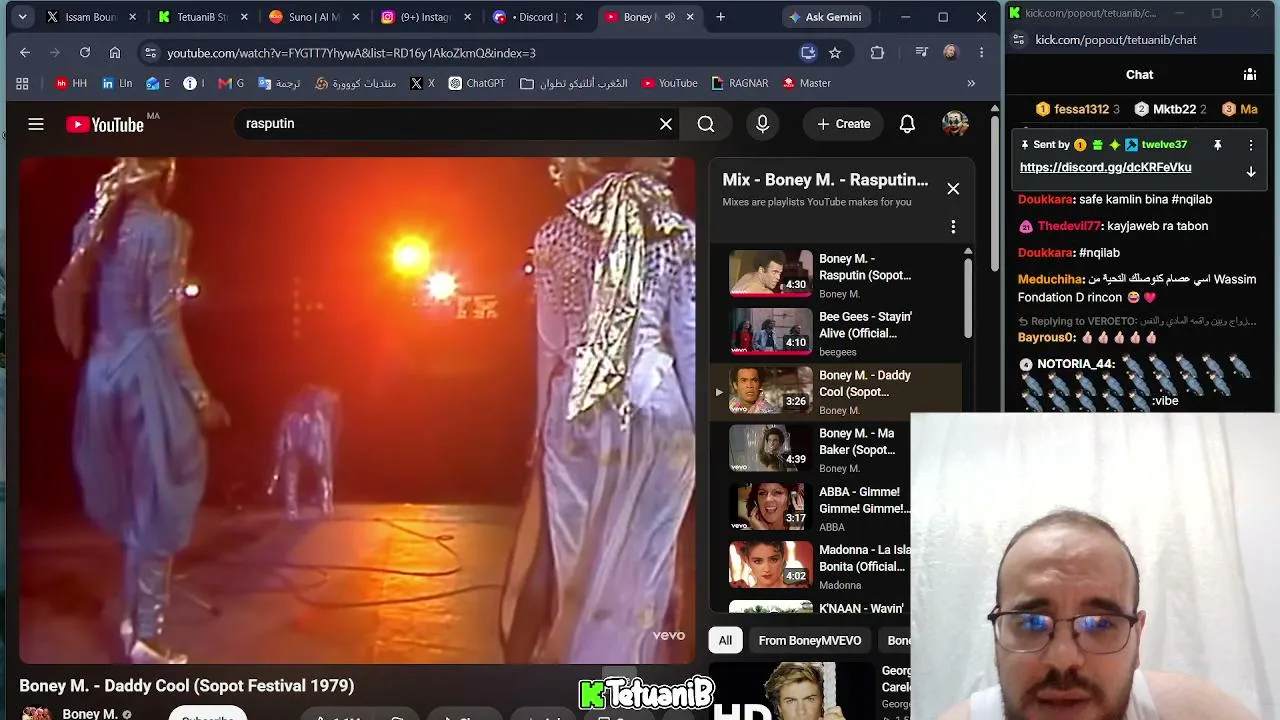Switch to the Discord browser tab
The image size is (1280, 720).
pos(536,17)
